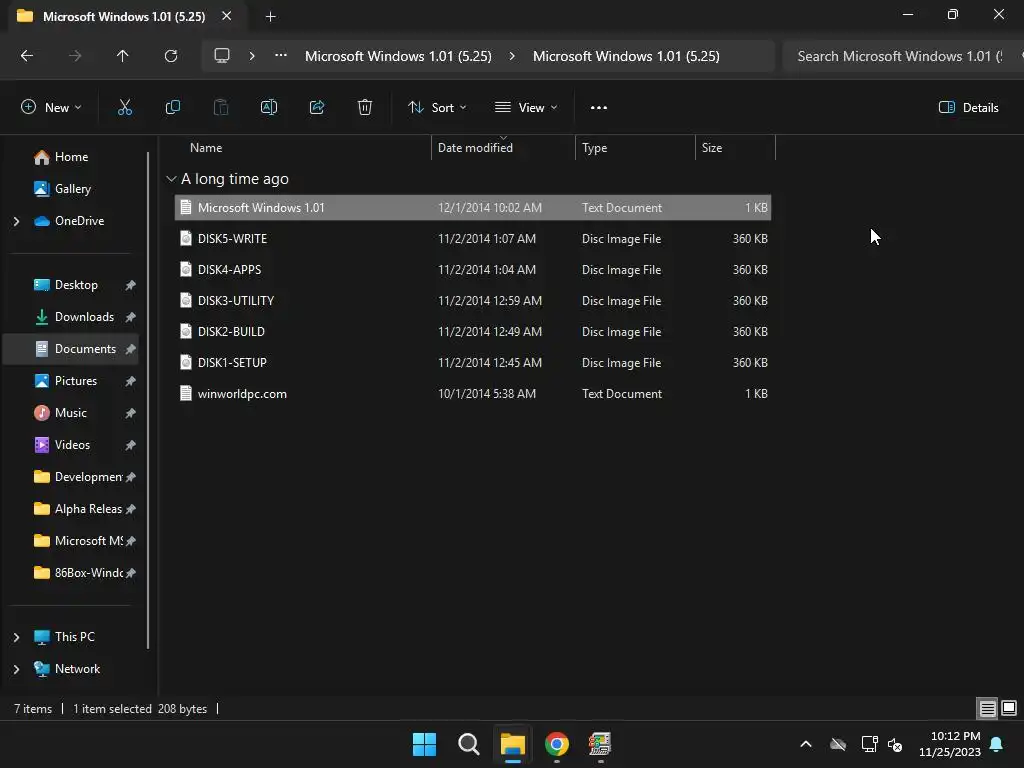
Task: Click breadcrumb chevron after monitor icon
Action: pos(252,56)
